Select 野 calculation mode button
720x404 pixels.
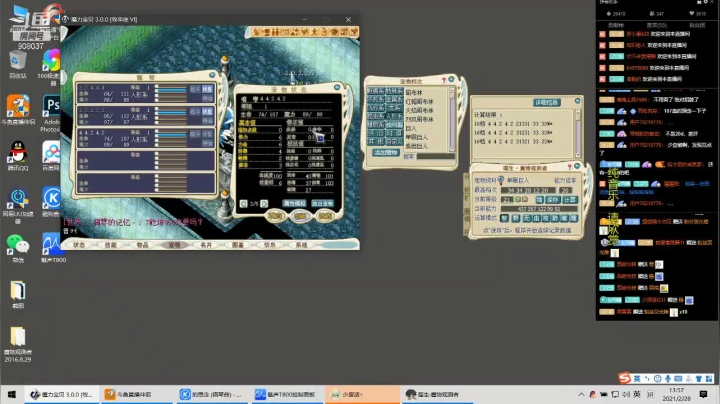point(515,218)
